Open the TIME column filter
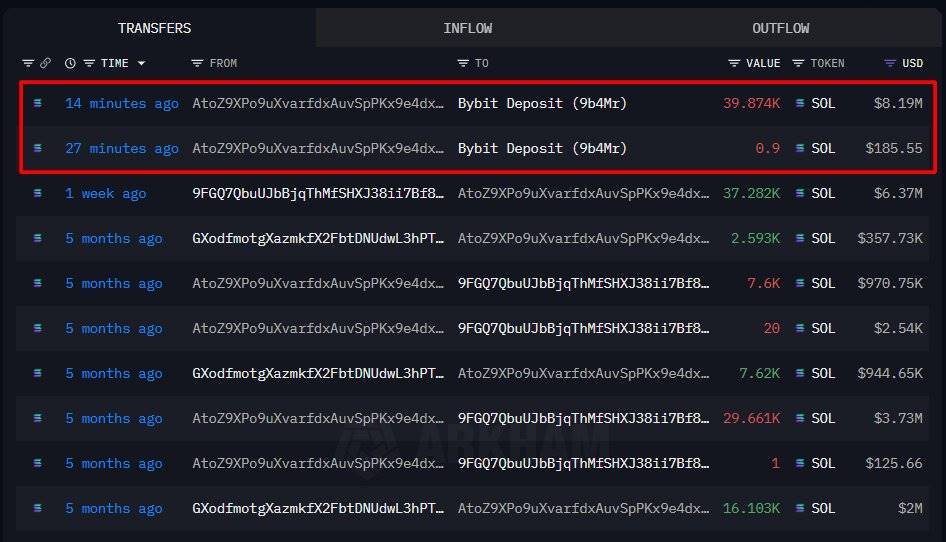 coord(89,63)
